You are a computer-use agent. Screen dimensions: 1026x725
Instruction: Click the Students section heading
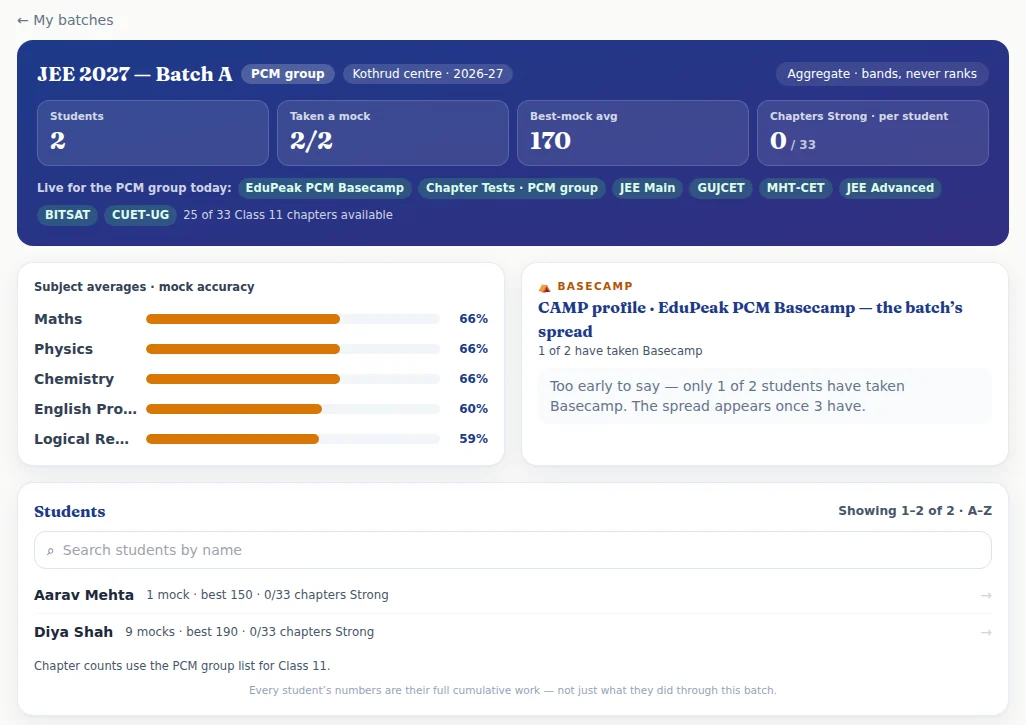(69, 512)
